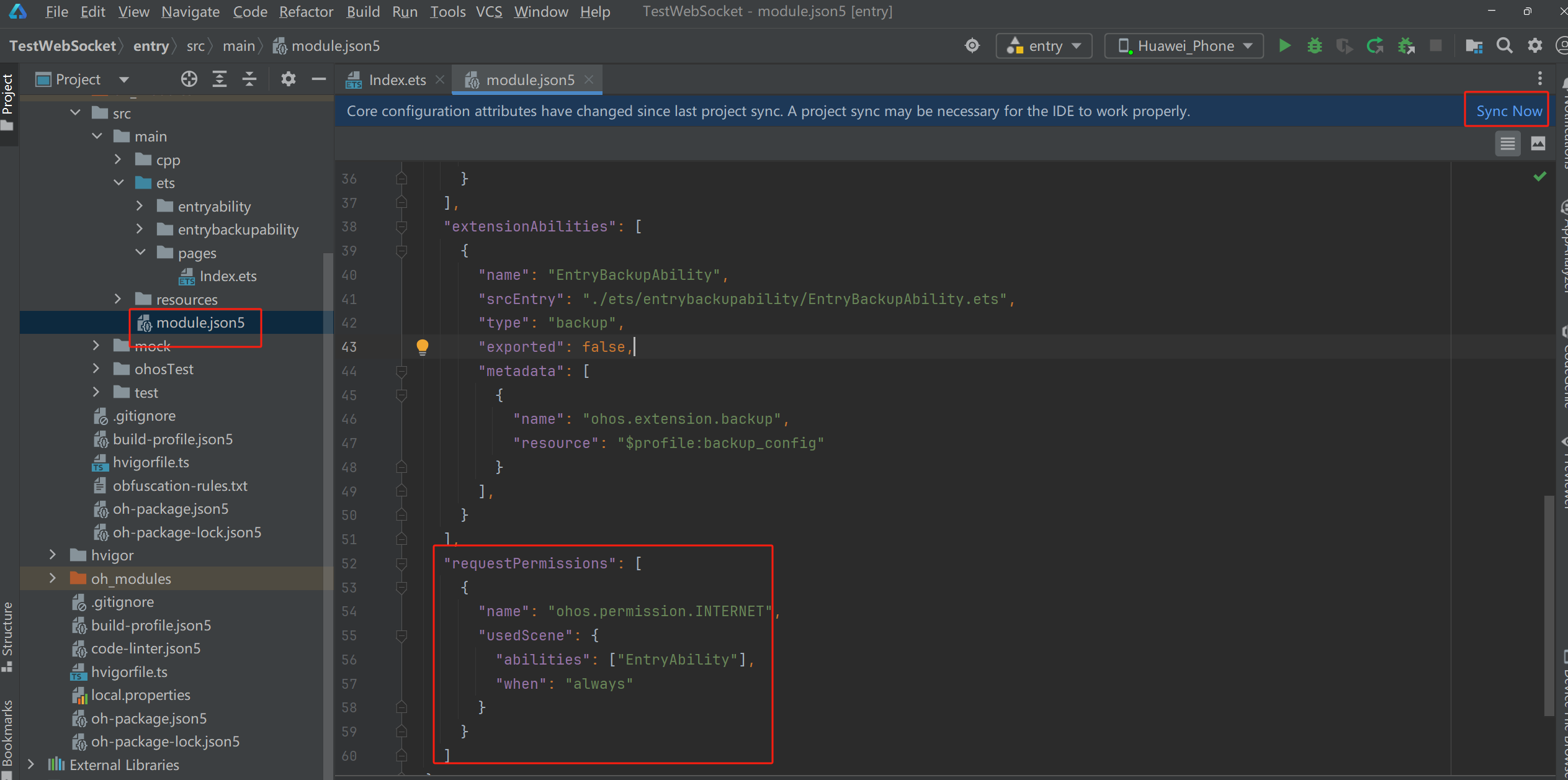Open the entry run configuration dropdown
The width and height of the screenshot is (1568, 780).
tap(1044, 46)
